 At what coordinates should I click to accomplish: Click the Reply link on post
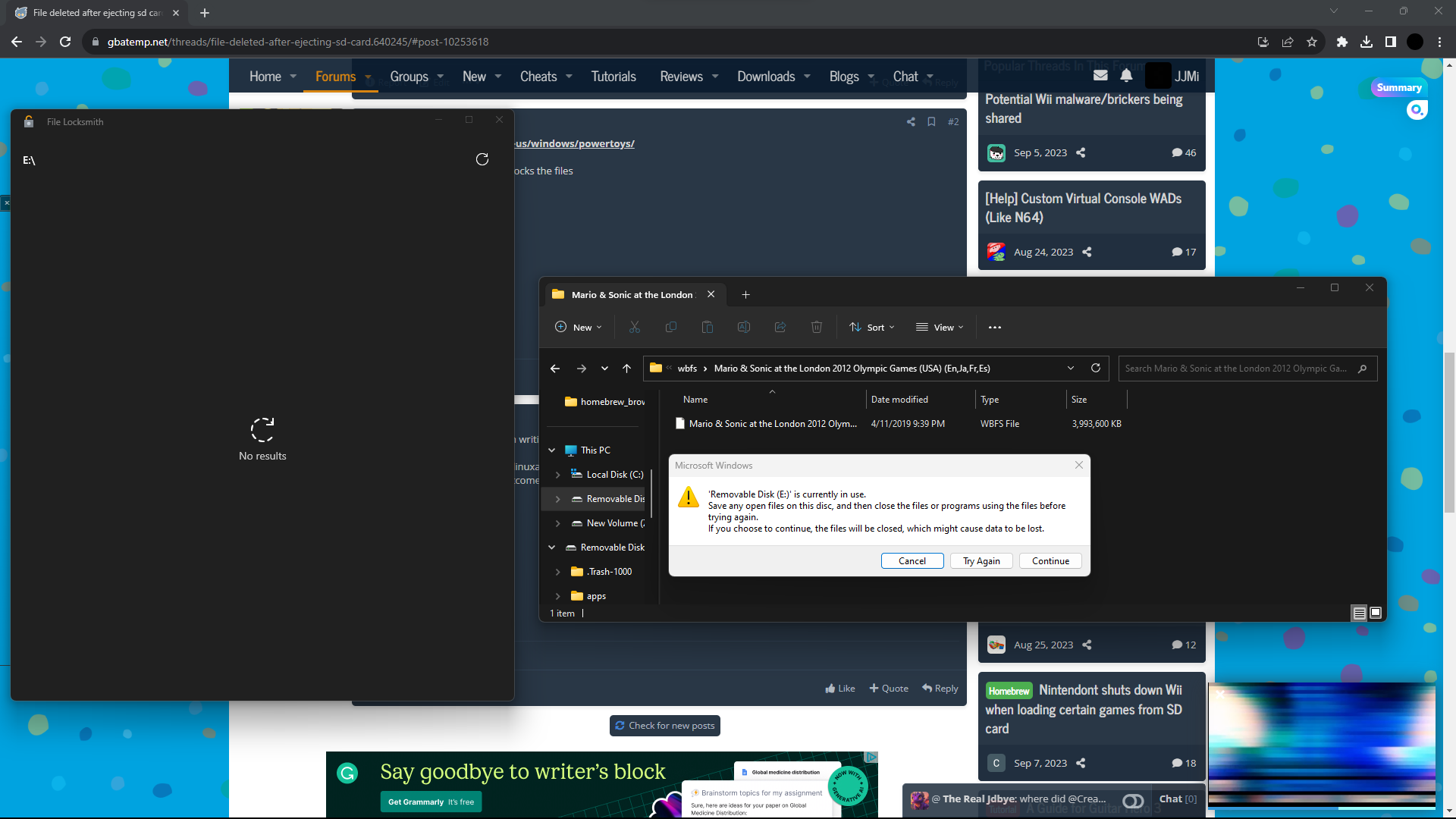click(x=940, y=689)
